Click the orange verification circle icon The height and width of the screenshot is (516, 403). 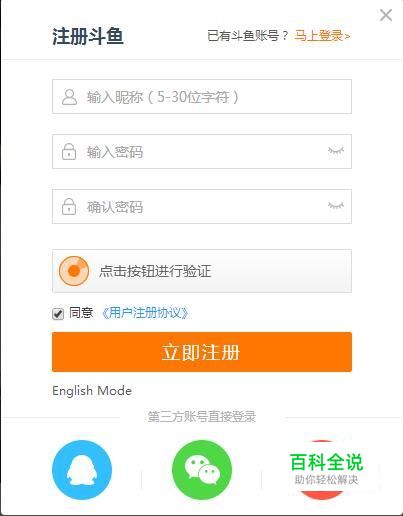pos(74,271)
